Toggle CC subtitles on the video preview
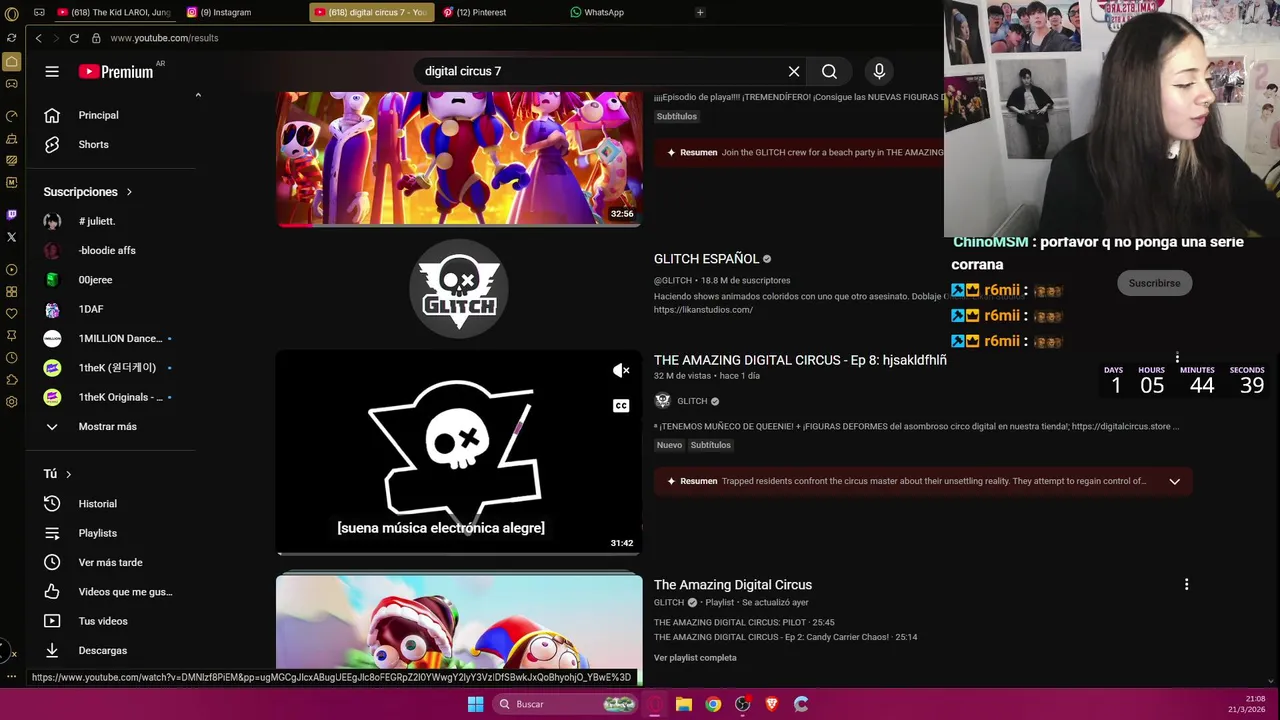 pyautogui.click(x=621, y=405)
